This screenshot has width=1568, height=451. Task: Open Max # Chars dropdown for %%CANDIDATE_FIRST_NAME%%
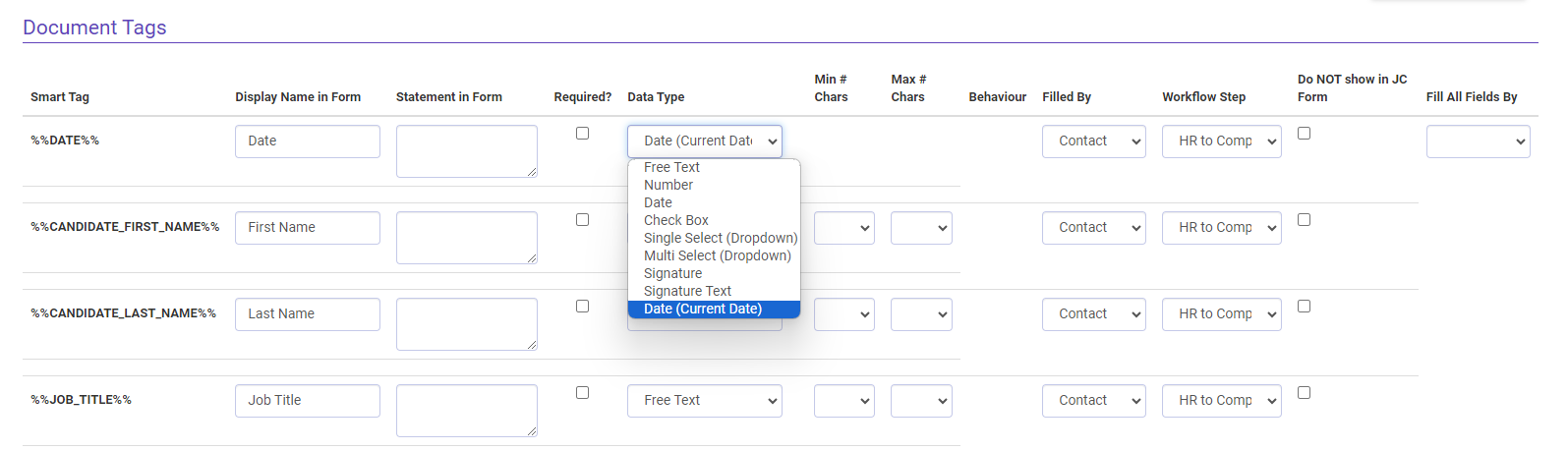921,228
